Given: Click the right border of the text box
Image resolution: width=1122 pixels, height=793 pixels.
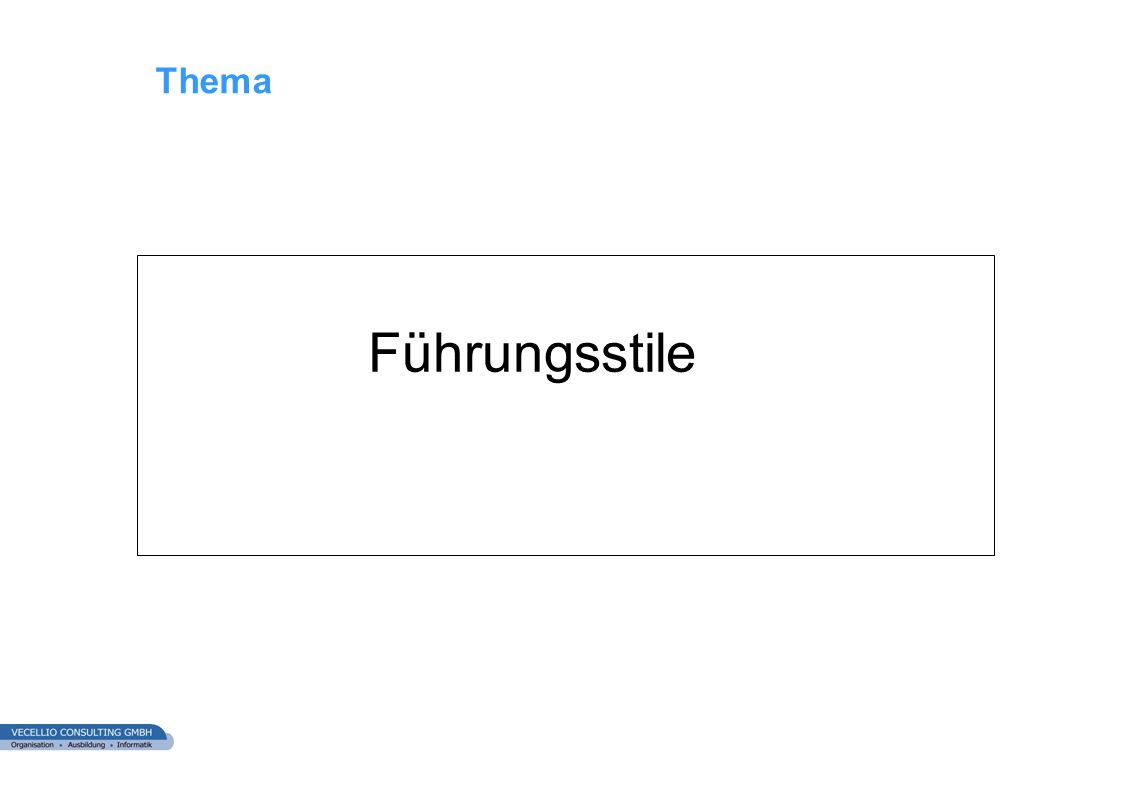Looking at the screenshot, I should point(994,405).
